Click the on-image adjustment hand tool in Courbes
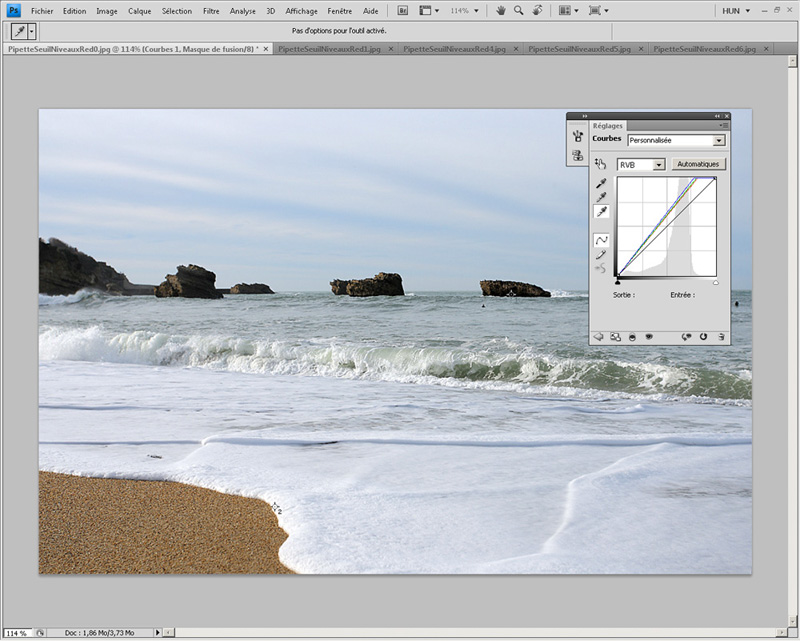 (601, 164)
